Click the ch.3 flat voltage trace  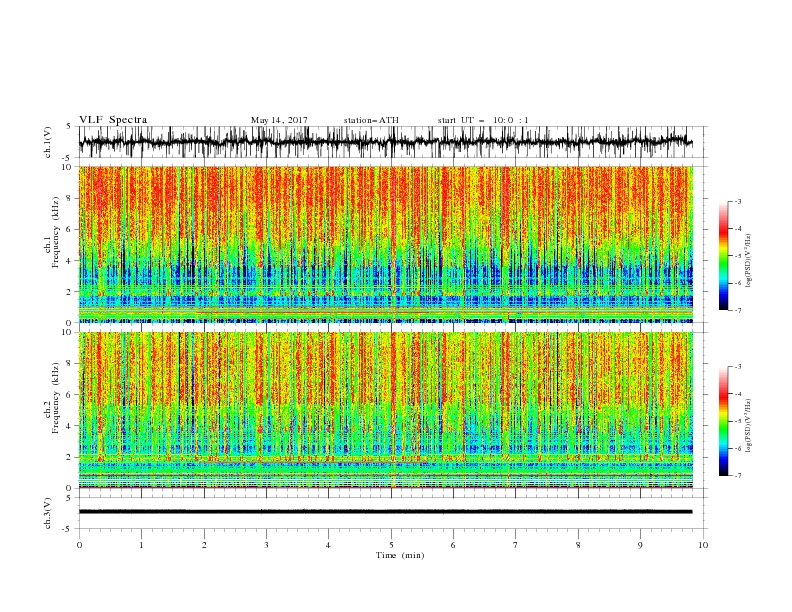pos(386,512)
